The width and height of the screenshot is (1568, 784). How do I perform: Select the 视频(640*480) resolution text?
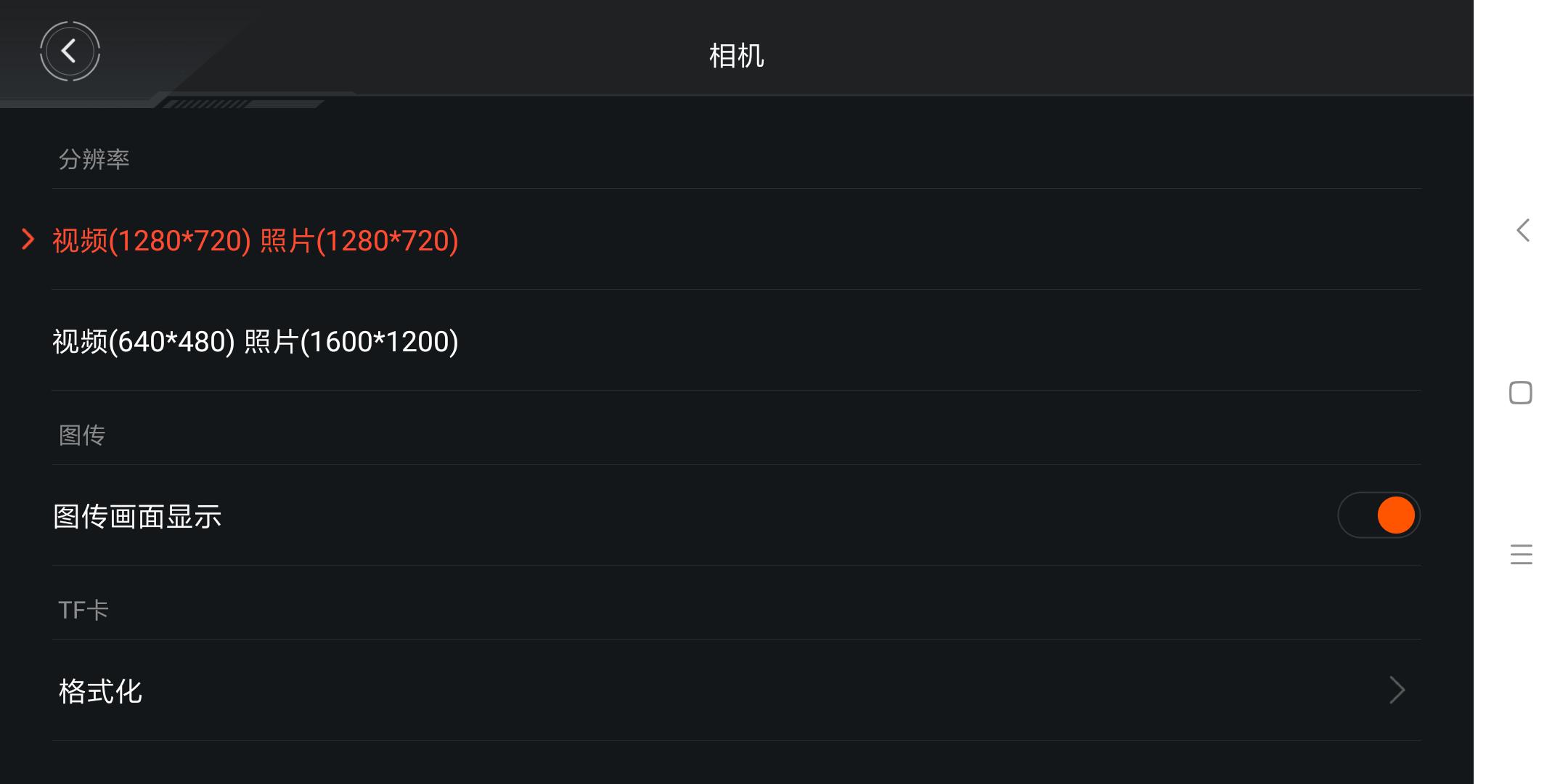coord(144,342)
